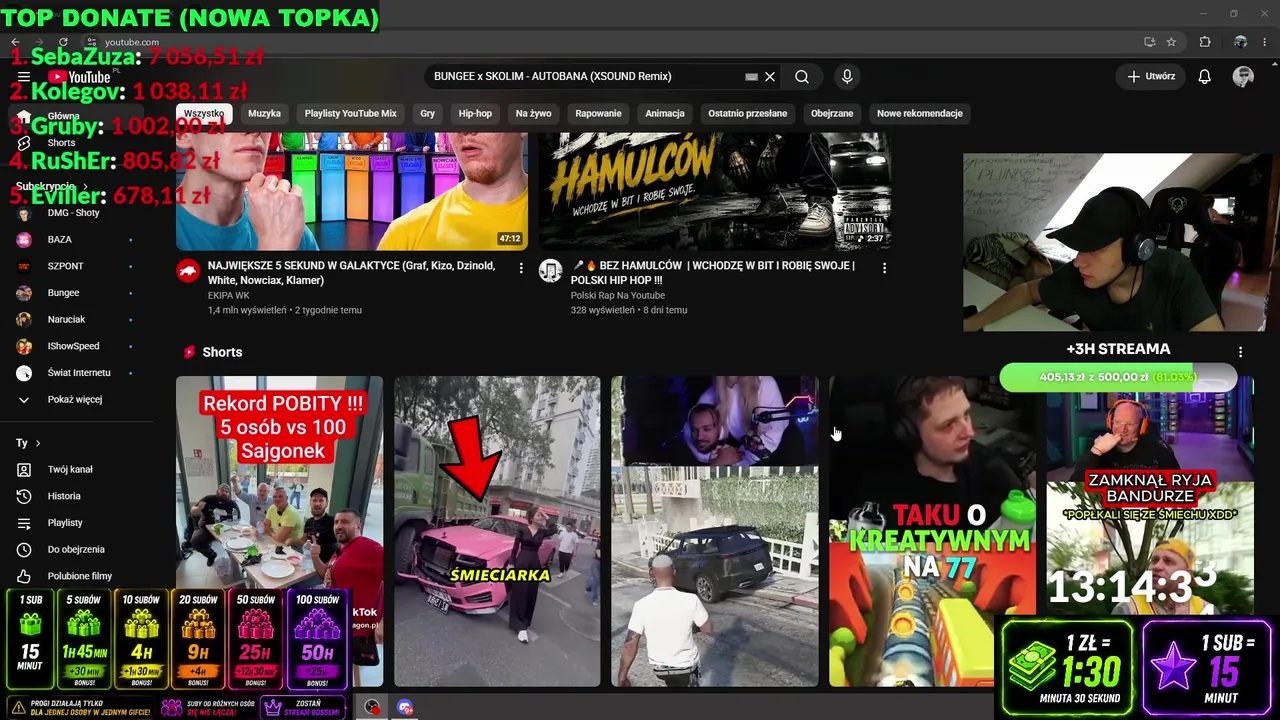Select the Animacja filter chip

tap(665, 114)
